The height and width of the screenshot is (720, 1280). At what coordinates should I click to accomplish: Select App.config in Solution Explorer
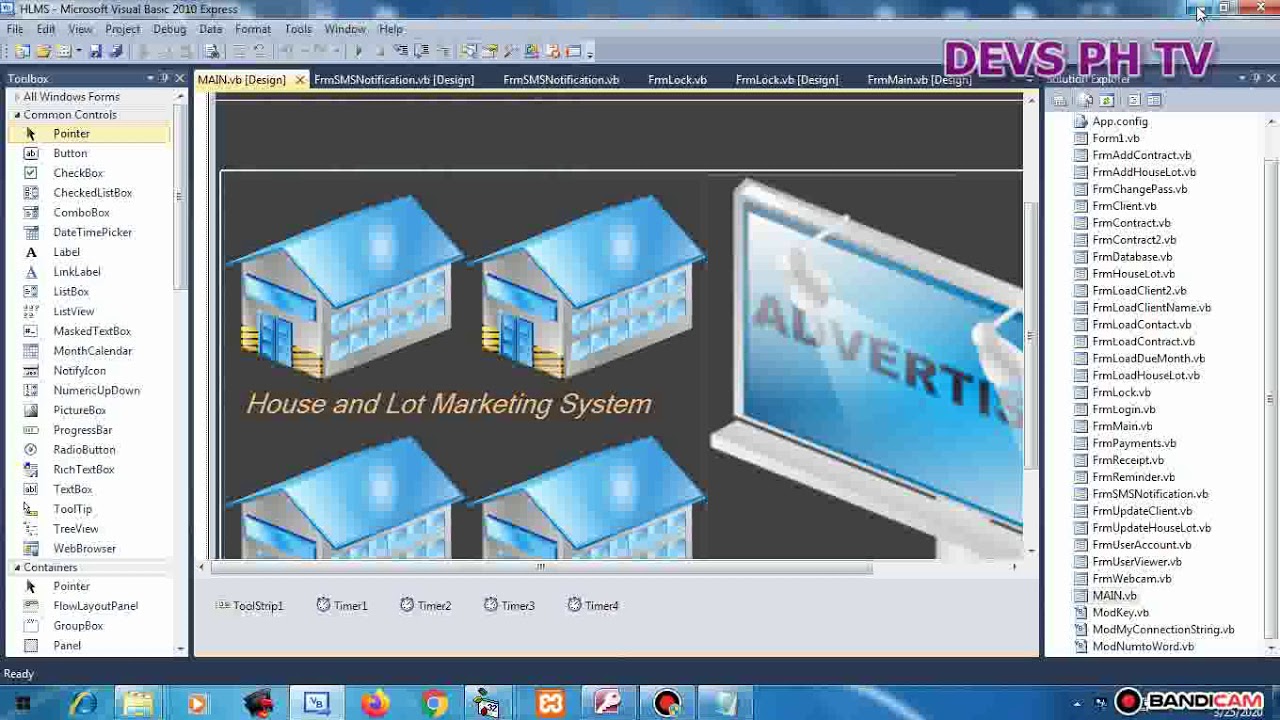pyautogui.click(x=1119, y=121)
